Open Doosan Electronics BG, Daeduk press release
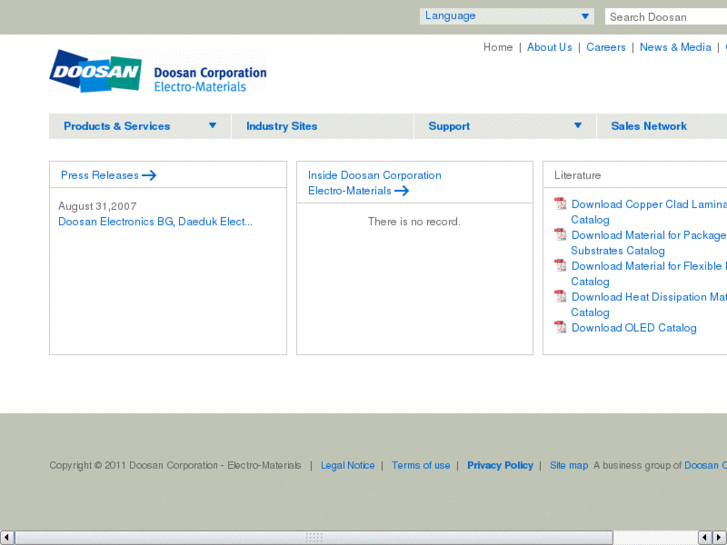 (x=155, y=222)
